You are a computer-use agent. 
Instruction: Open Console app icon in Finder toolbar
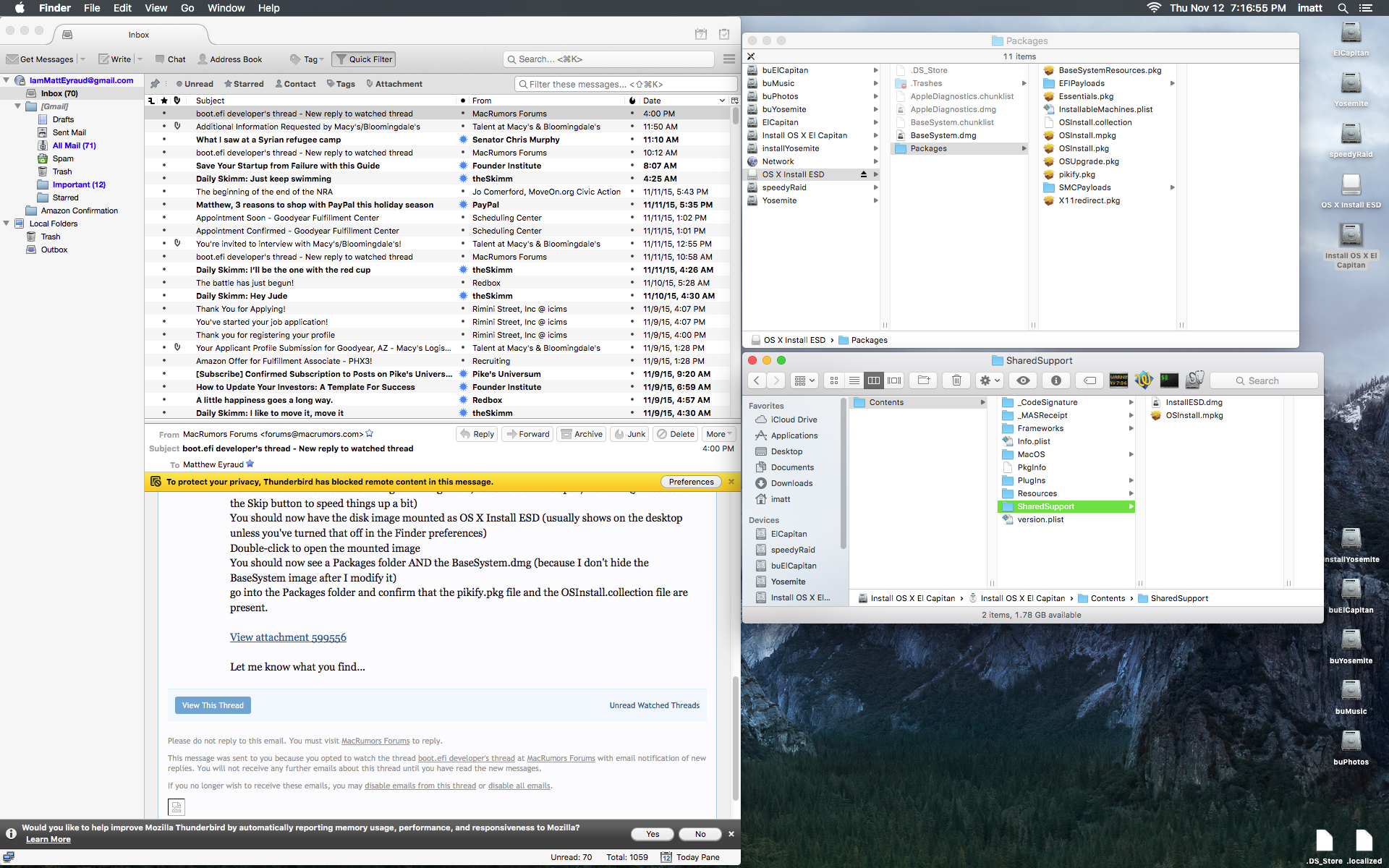(1118, 380)
